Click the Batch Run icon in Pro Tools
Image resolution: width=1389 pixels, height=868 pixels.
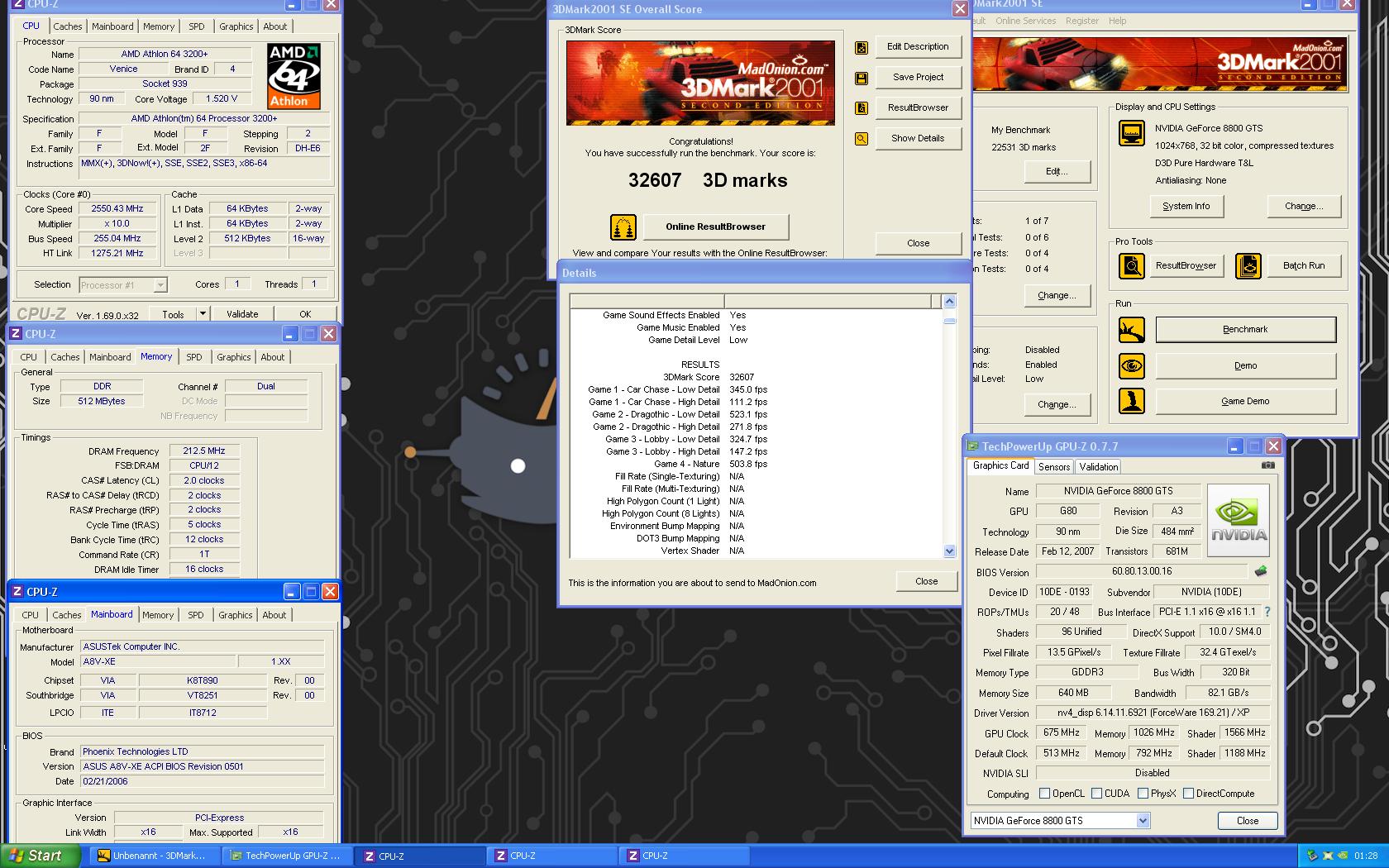tap(1248, 265)
